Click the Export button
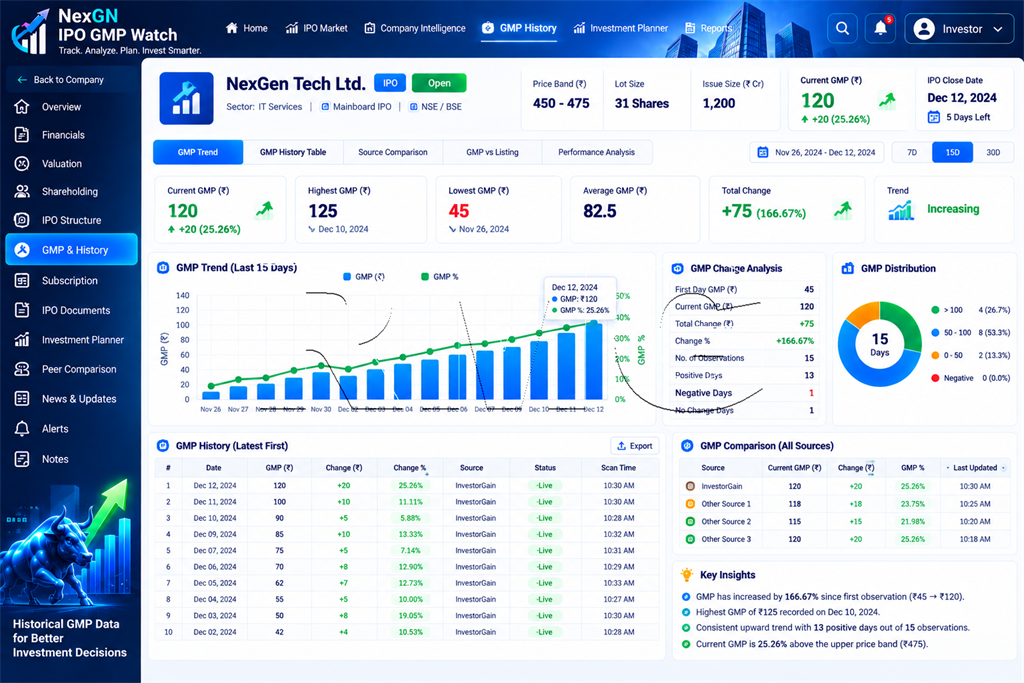Viewport: 1024px width, 683px height. 634,446
